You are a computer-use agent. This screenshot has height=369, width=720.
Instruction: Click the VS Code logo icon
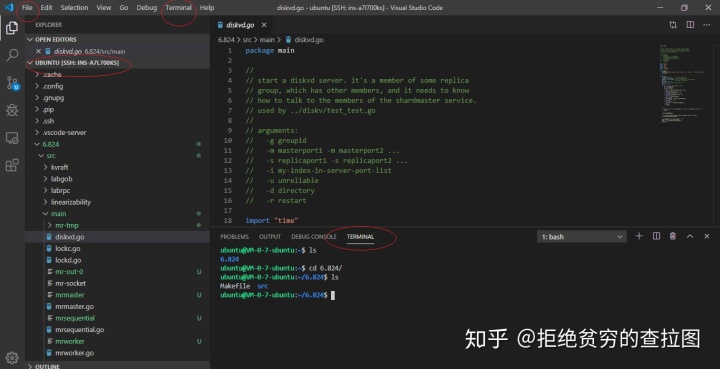(x=9, y=7)
